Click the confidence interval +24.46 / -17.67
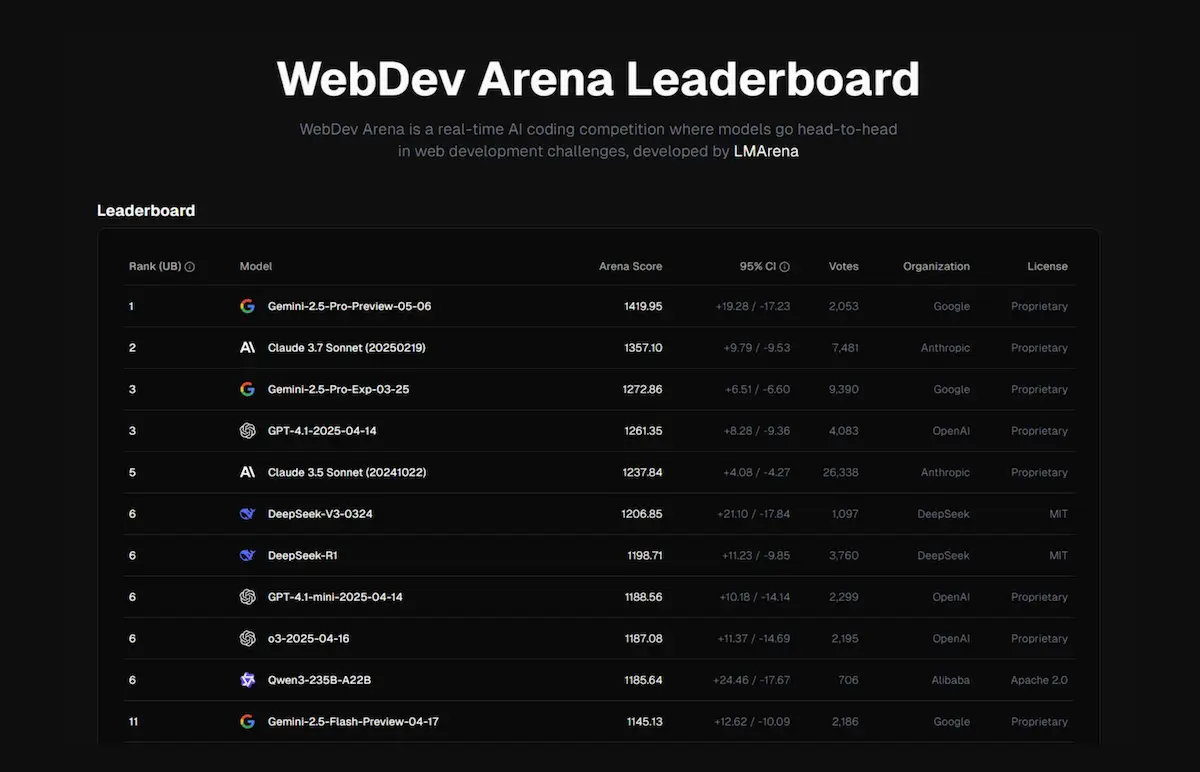Screen dimensions: 1200x772 pyautogui.click(x=752, y=680)
